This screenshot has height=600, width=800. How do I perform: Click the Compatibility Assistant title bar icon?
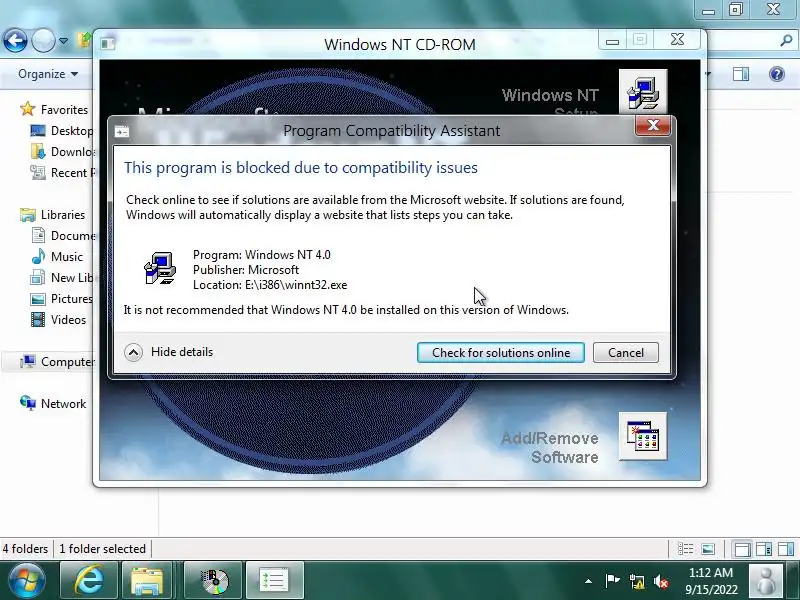122,132
